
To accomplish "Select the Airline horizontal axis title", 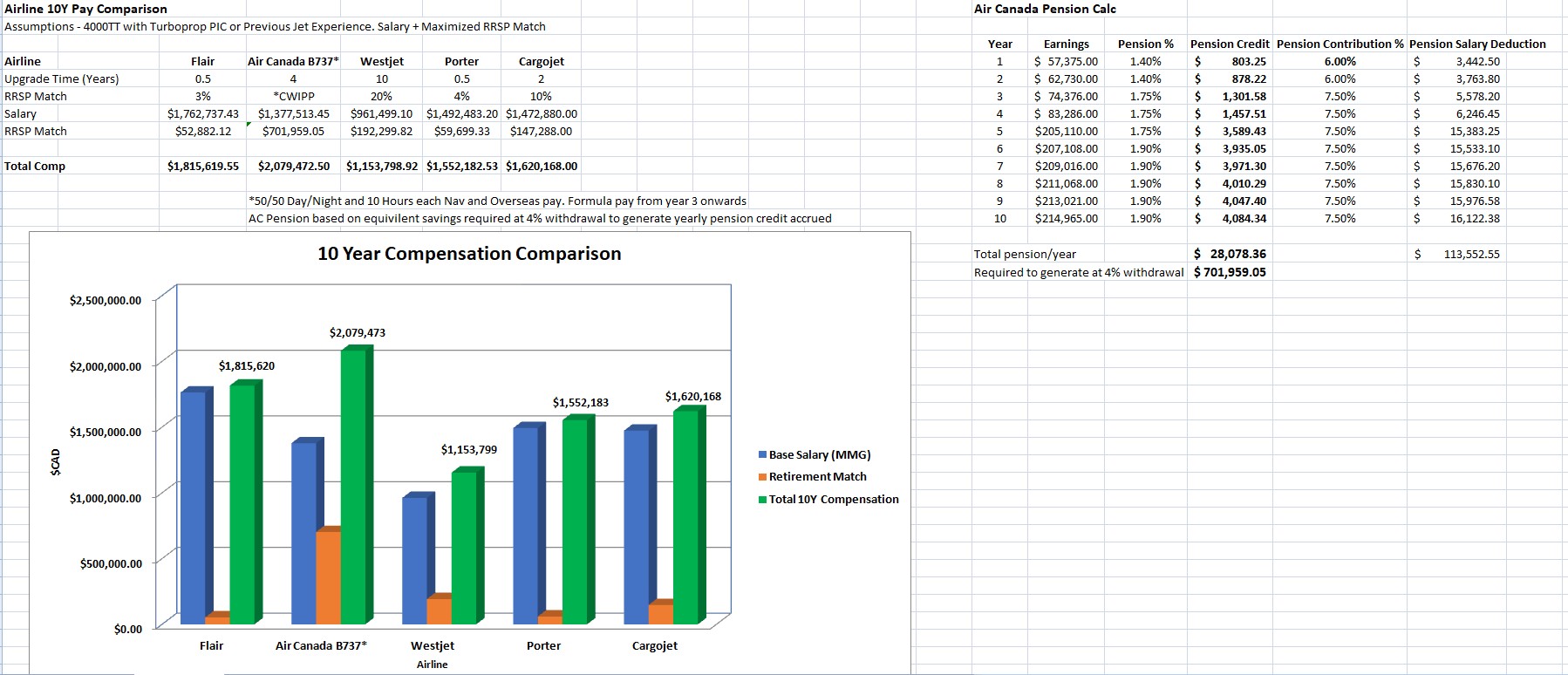I will click(x=432, y=665).
